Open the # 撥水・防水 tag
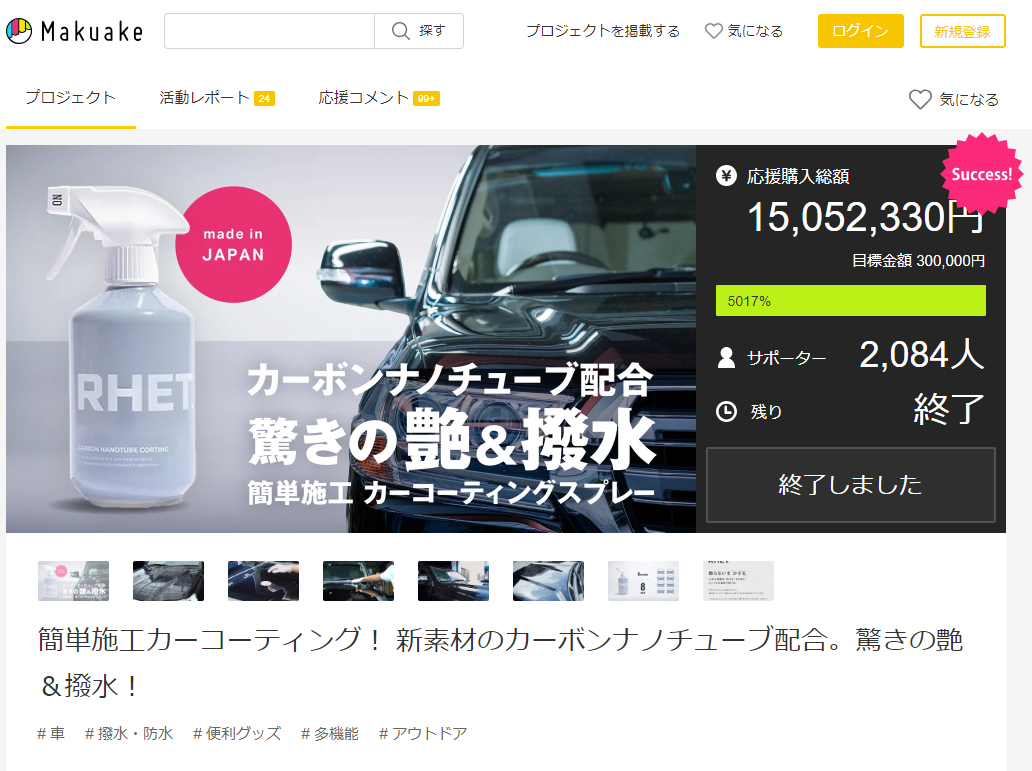The width and height of the screenshot is (1032, 771). tap(129, 733)
